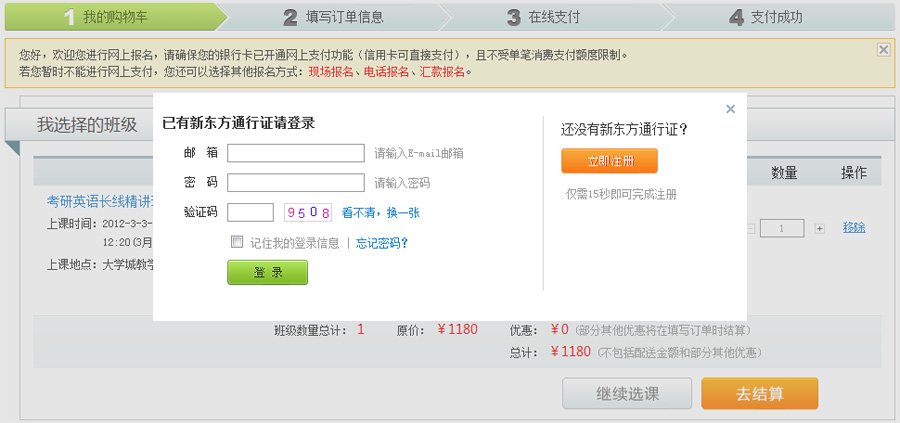Check the 记住我的登录信息 checkbox
Image resolution: width=900 pixels, height=423 pixels.
(237, 242)
